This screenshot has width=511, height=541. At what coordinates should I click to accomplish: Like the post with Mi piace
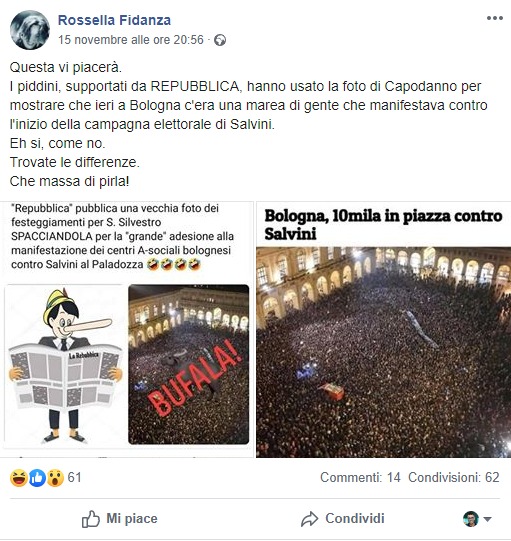119,519
